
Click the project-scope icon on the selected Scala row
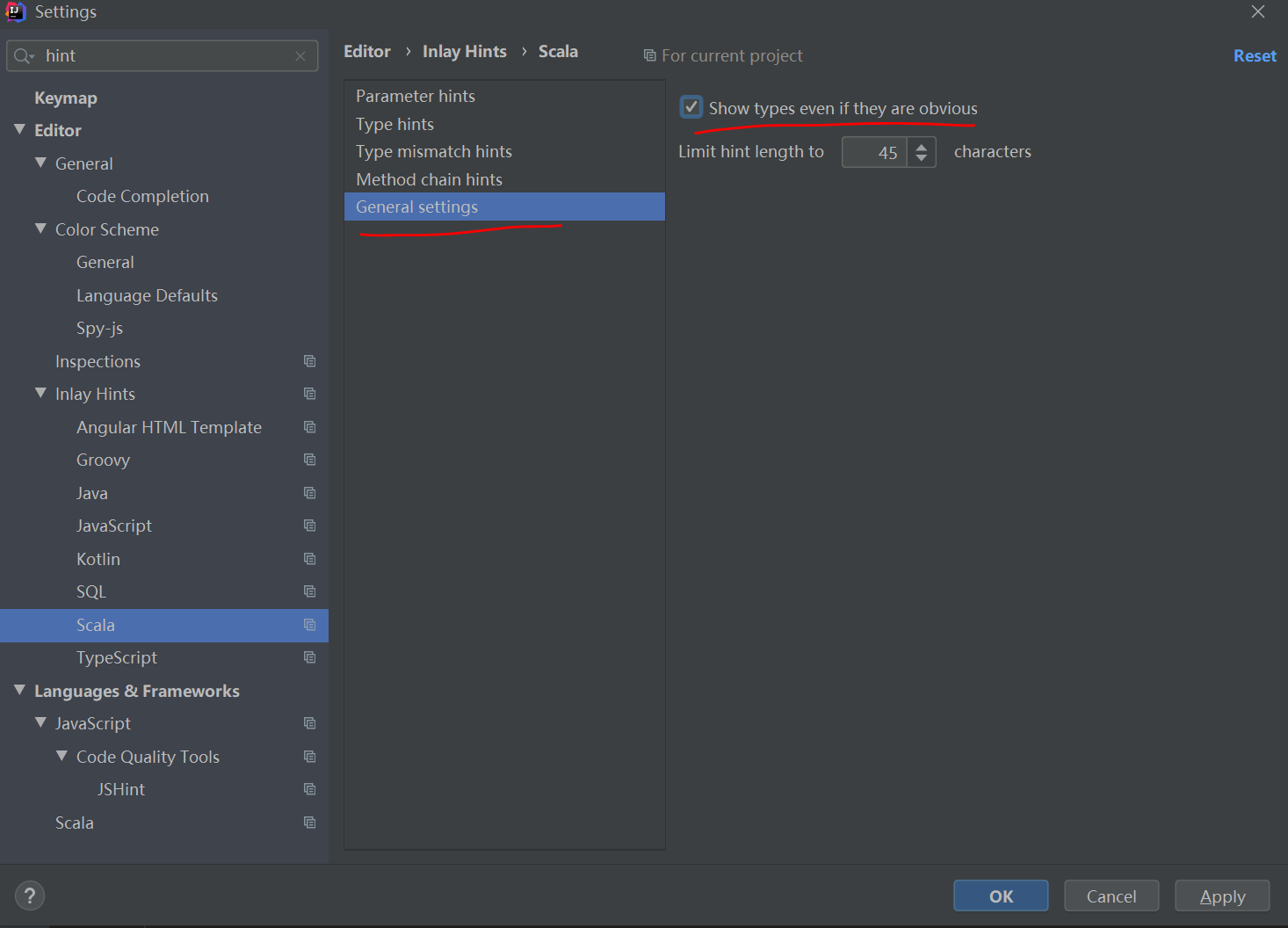pyautogui.click(x=310, y=625)
